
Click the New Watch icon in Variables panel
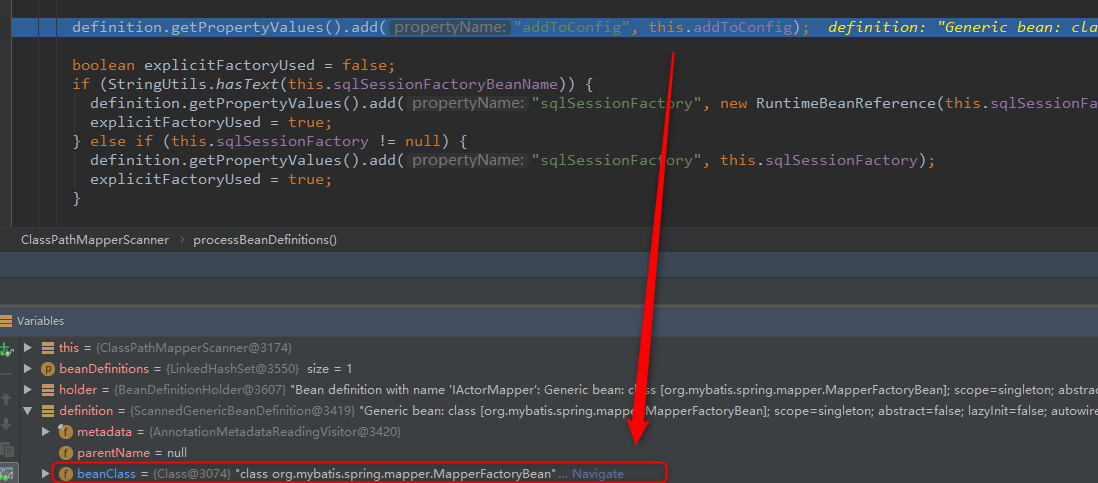point(6,348)
